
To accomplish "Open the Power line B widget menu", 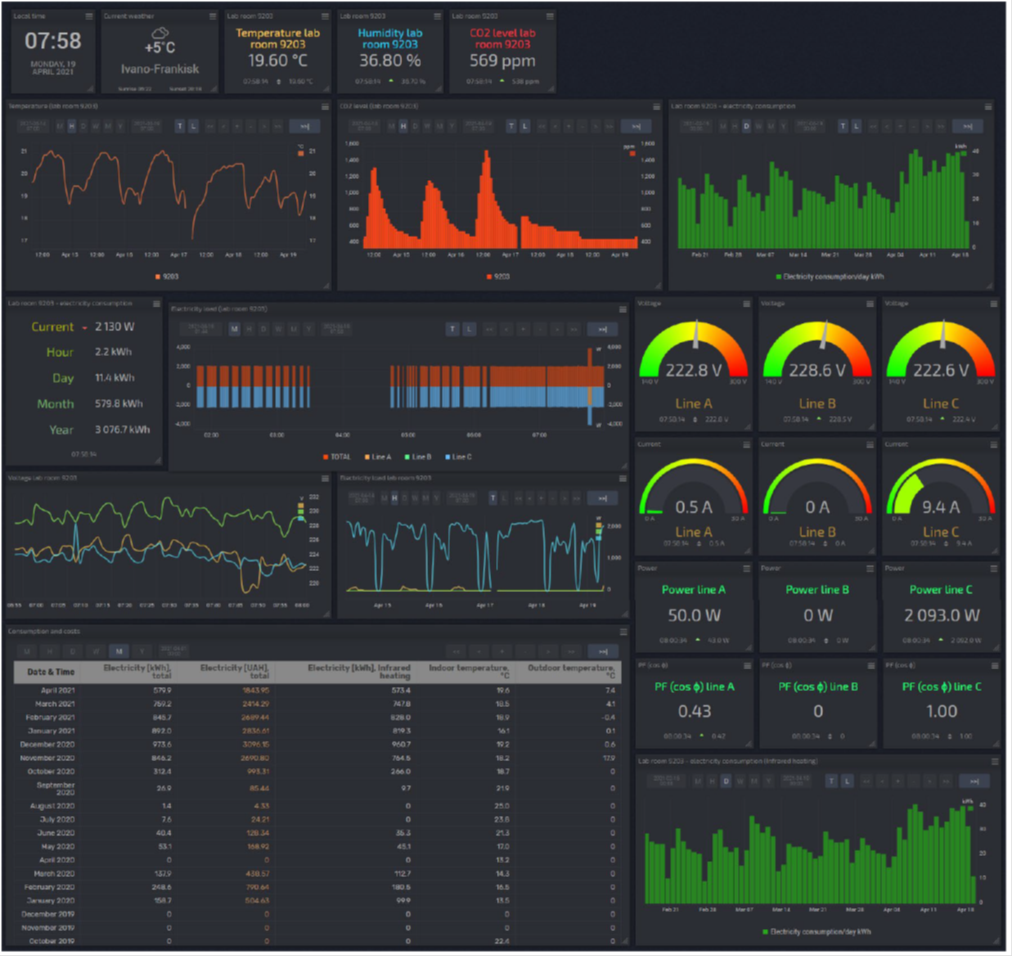I will [x=870, y=569].
